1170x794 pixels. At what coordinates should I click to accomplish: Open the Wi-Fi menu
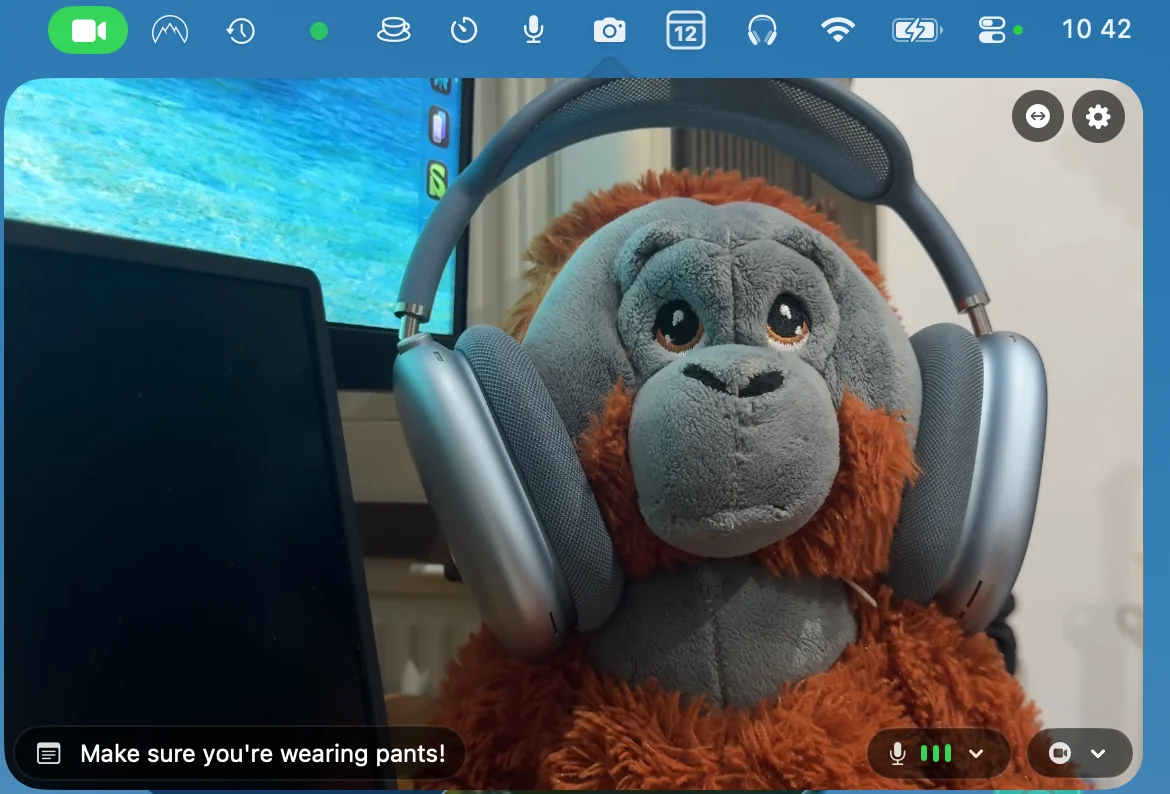click(837, 31)
